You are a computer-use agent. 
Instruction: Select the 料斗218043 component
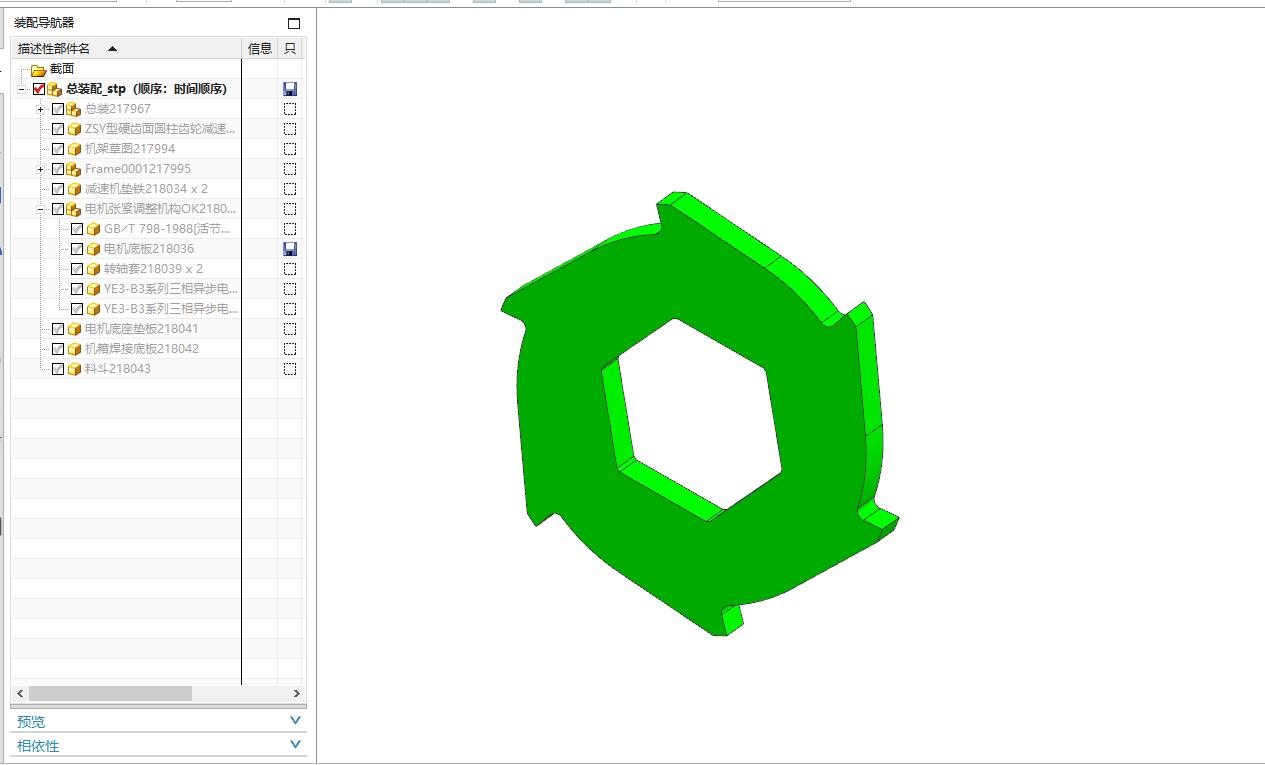coord(118,369)
